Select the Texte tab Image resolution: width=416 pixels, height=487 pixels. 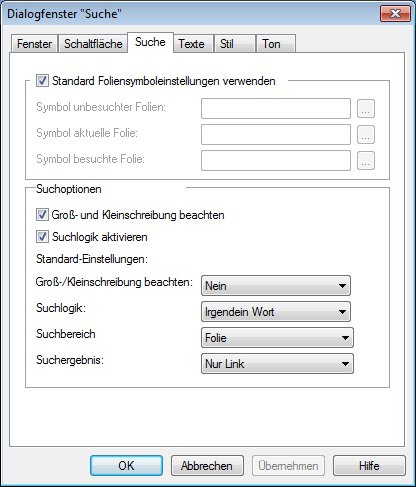(x=193, y=44)
